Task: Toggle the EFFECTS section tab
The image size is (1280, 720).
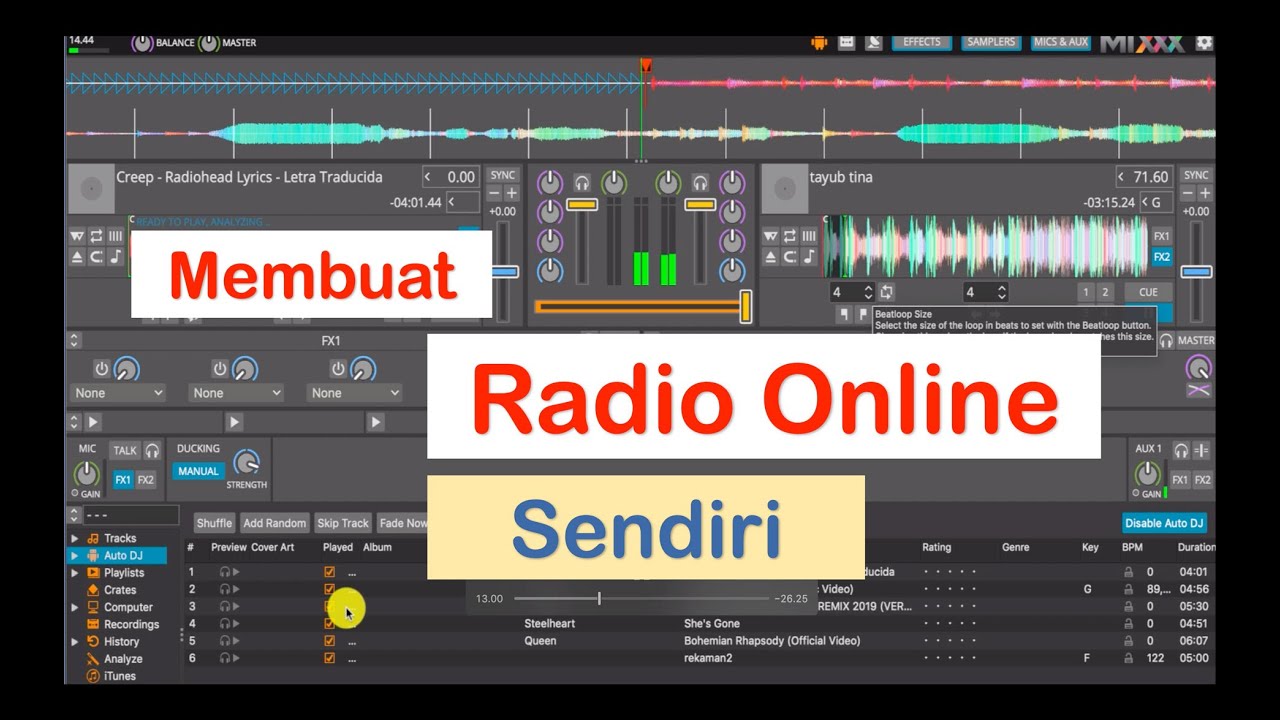Action: point(922,42)
